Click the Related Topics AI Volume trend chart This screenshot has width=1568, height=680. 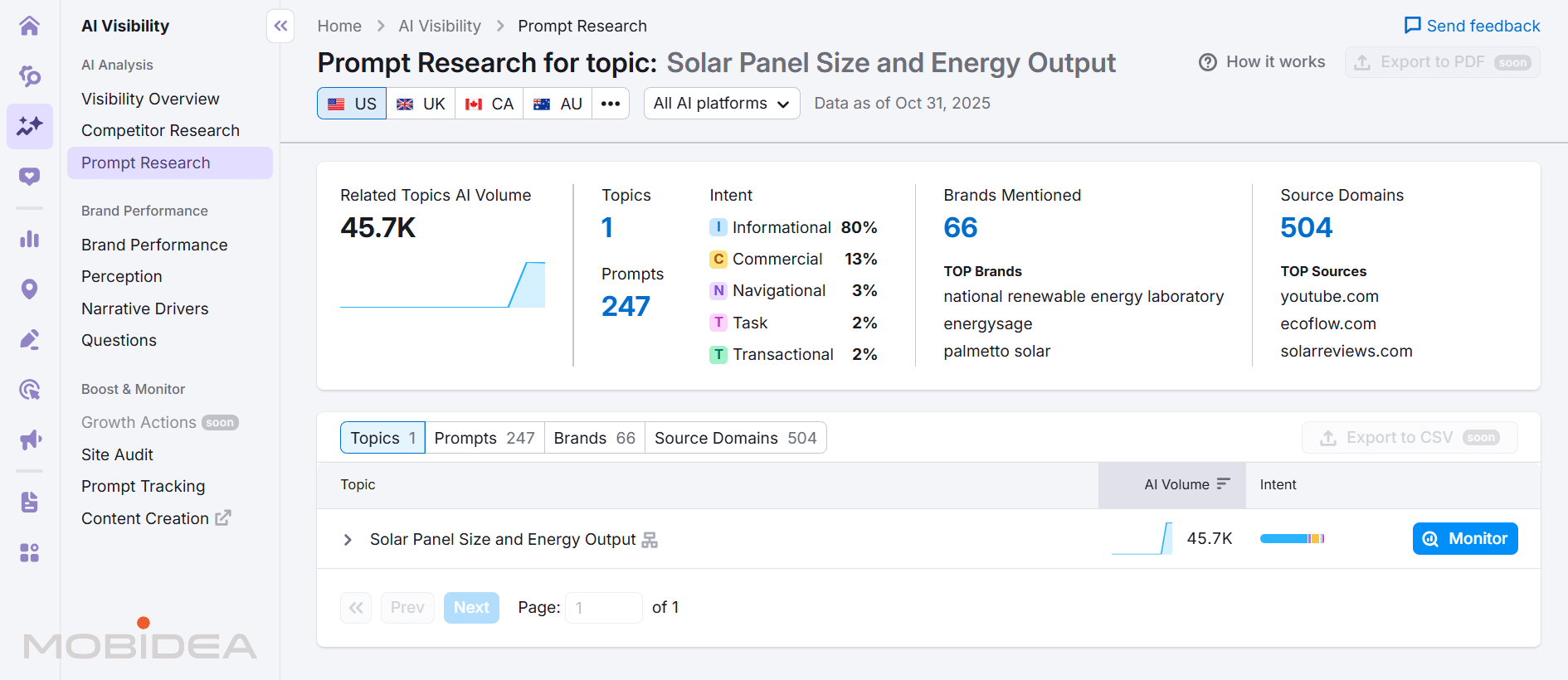442,284
